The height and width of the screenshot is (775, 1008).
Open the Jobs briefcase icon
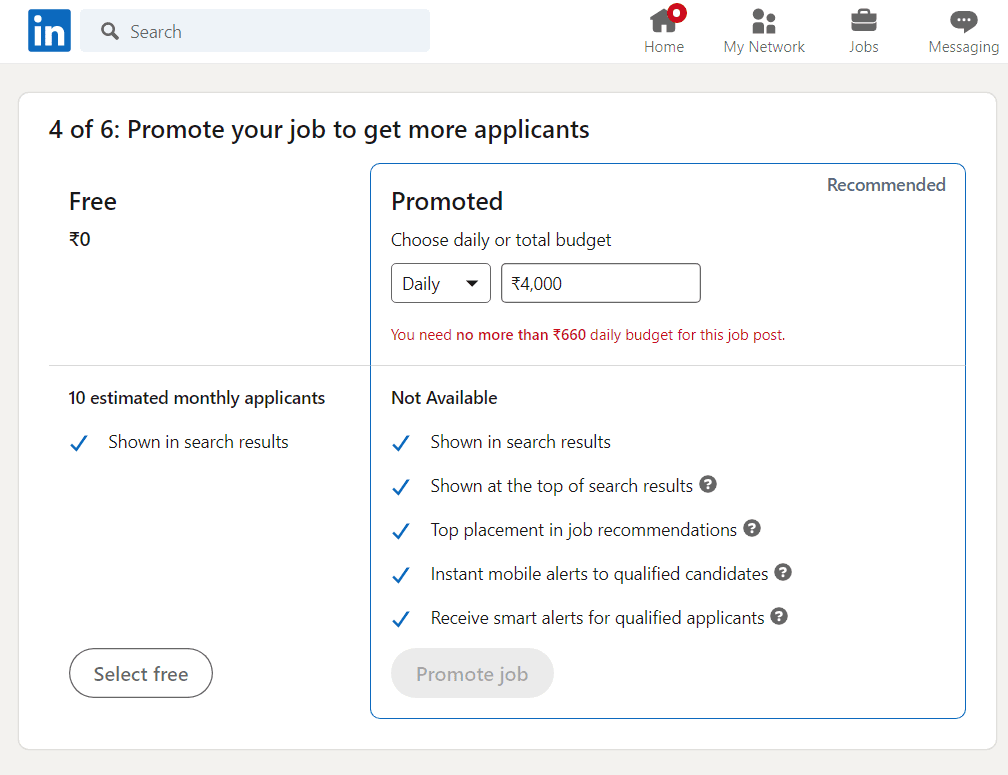coord(863,21)
